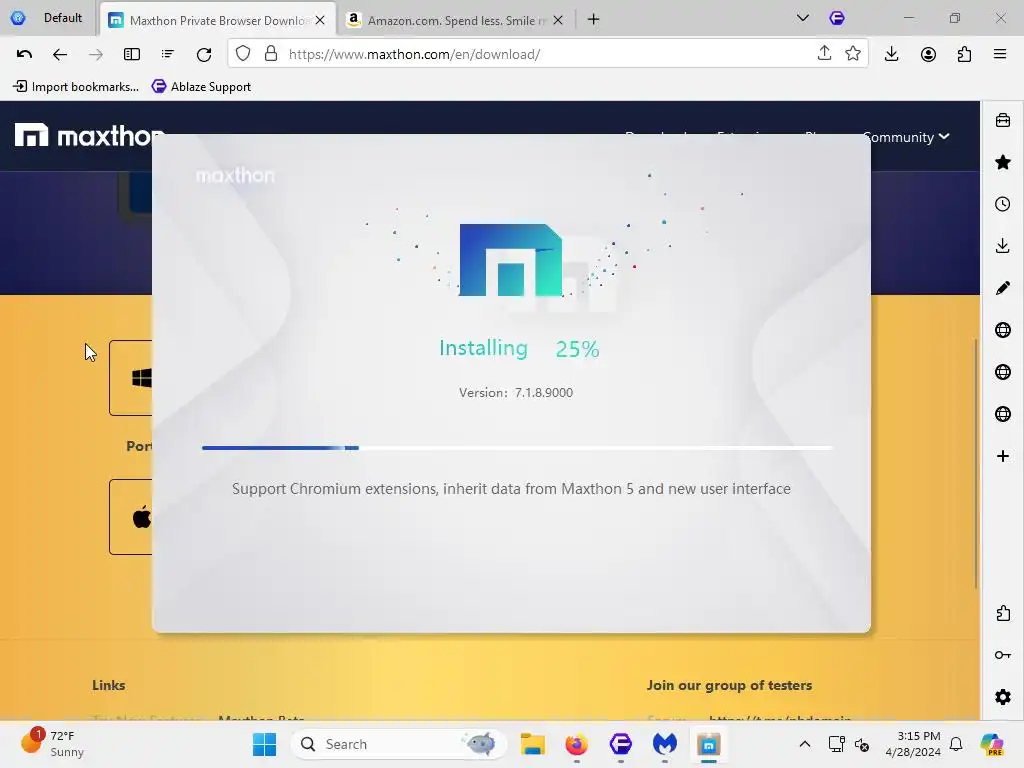
Task: Show hidden system tray icons chevron
Action: pyautogui.click(x=805, y=744)
